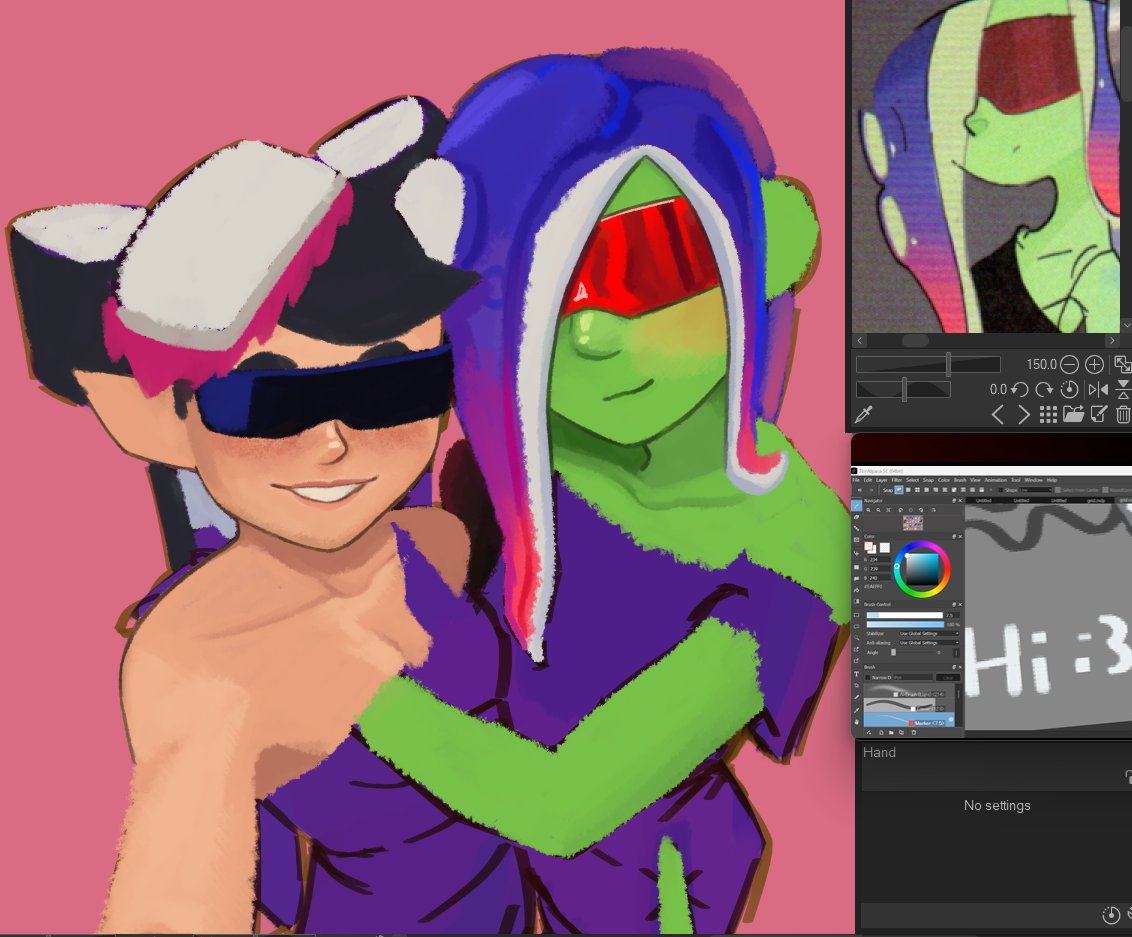Click highlighted Snap Off icon in FireAlpaca
Viewport: 1132px width, 937px height.
[x=899, y=489]
